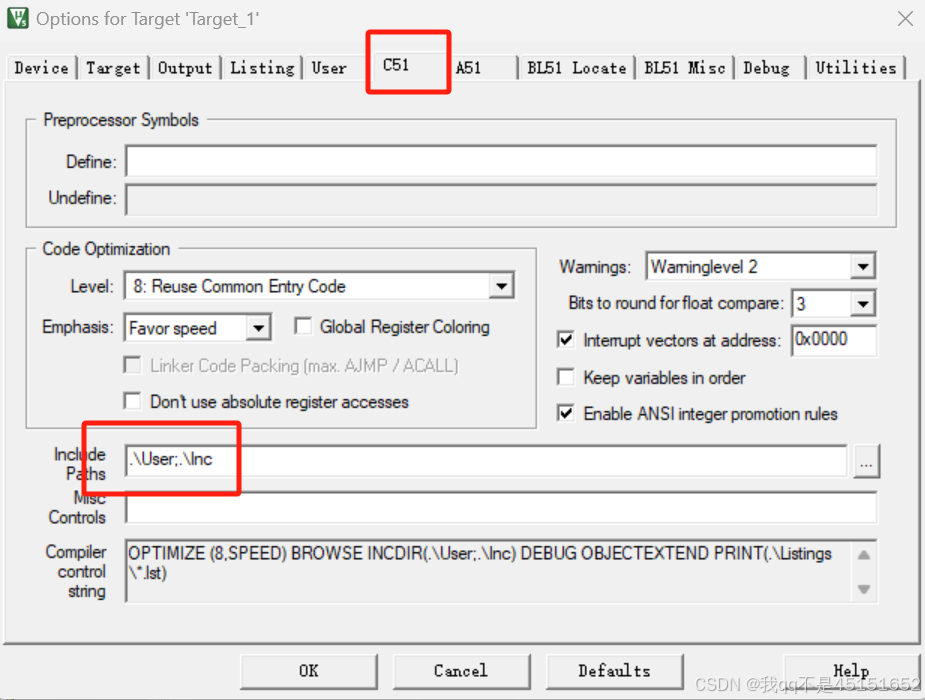Select the C51 tab
Screen dimensions: 925x700
point(396,65)
